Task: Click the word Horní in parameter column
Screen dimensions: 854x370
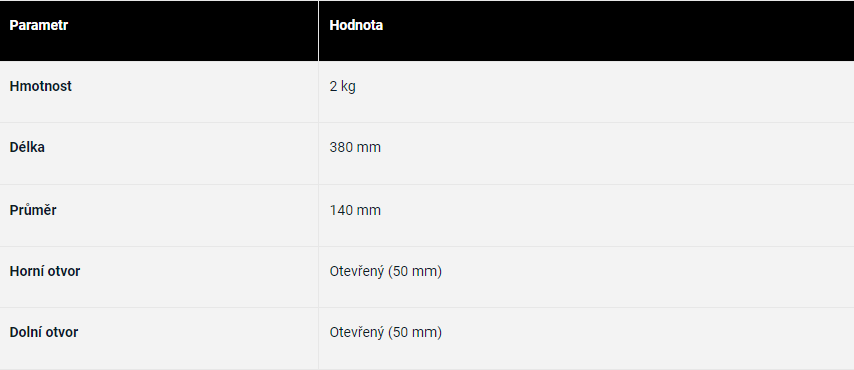Action: [x=25, y=271]
